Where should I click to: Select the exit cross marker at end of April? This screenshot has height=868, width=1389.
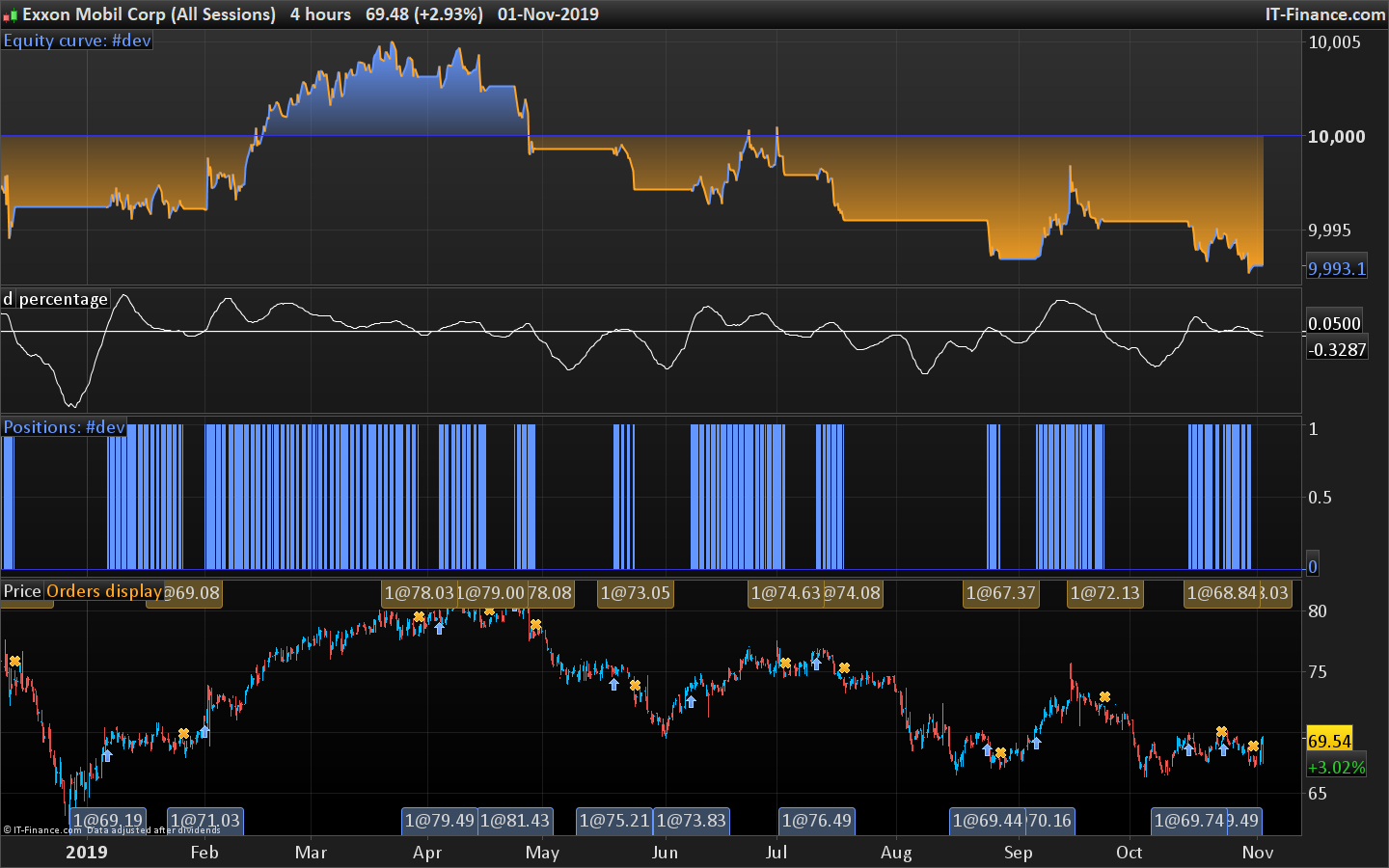(x=535, y=625)
